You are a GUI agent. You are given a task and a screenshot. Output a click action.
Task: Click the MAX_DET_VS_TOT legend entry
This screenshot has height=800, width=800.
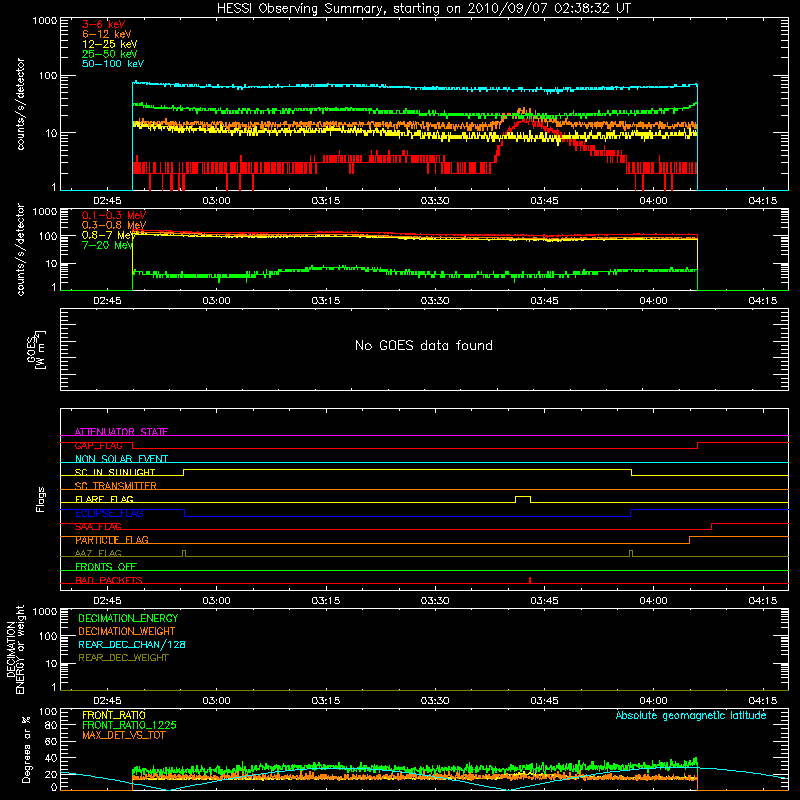[123, 735]
